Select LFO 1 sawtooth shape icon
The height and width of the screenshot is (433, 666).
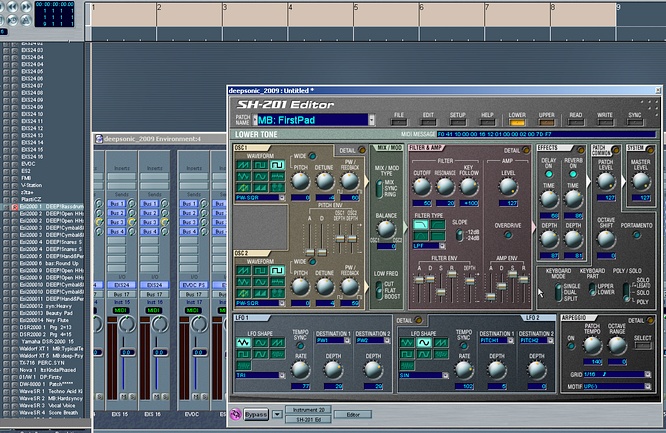point(277,342)
